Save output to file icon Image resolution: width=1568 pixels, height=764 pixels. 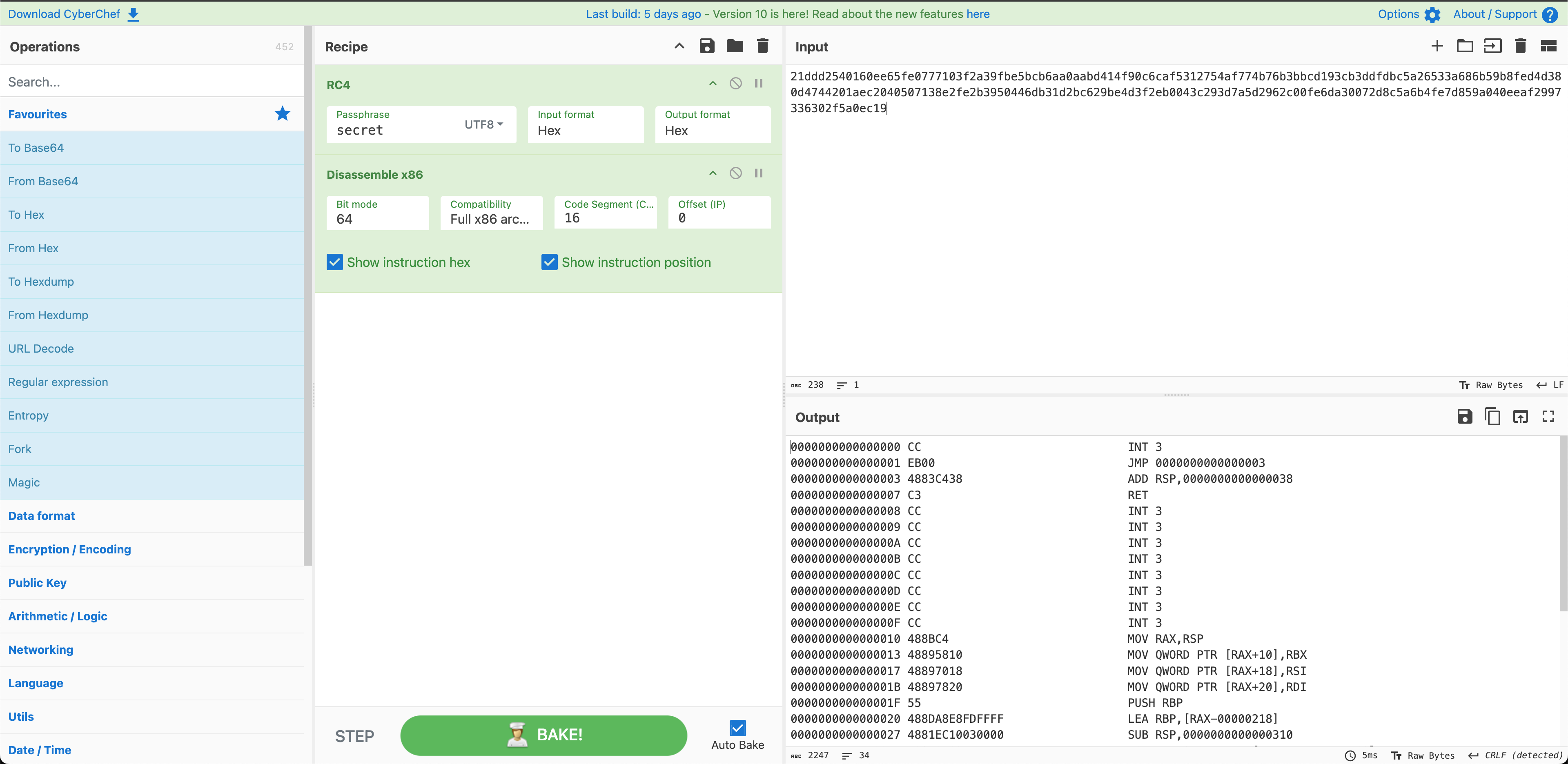[x=1465, y=417]
